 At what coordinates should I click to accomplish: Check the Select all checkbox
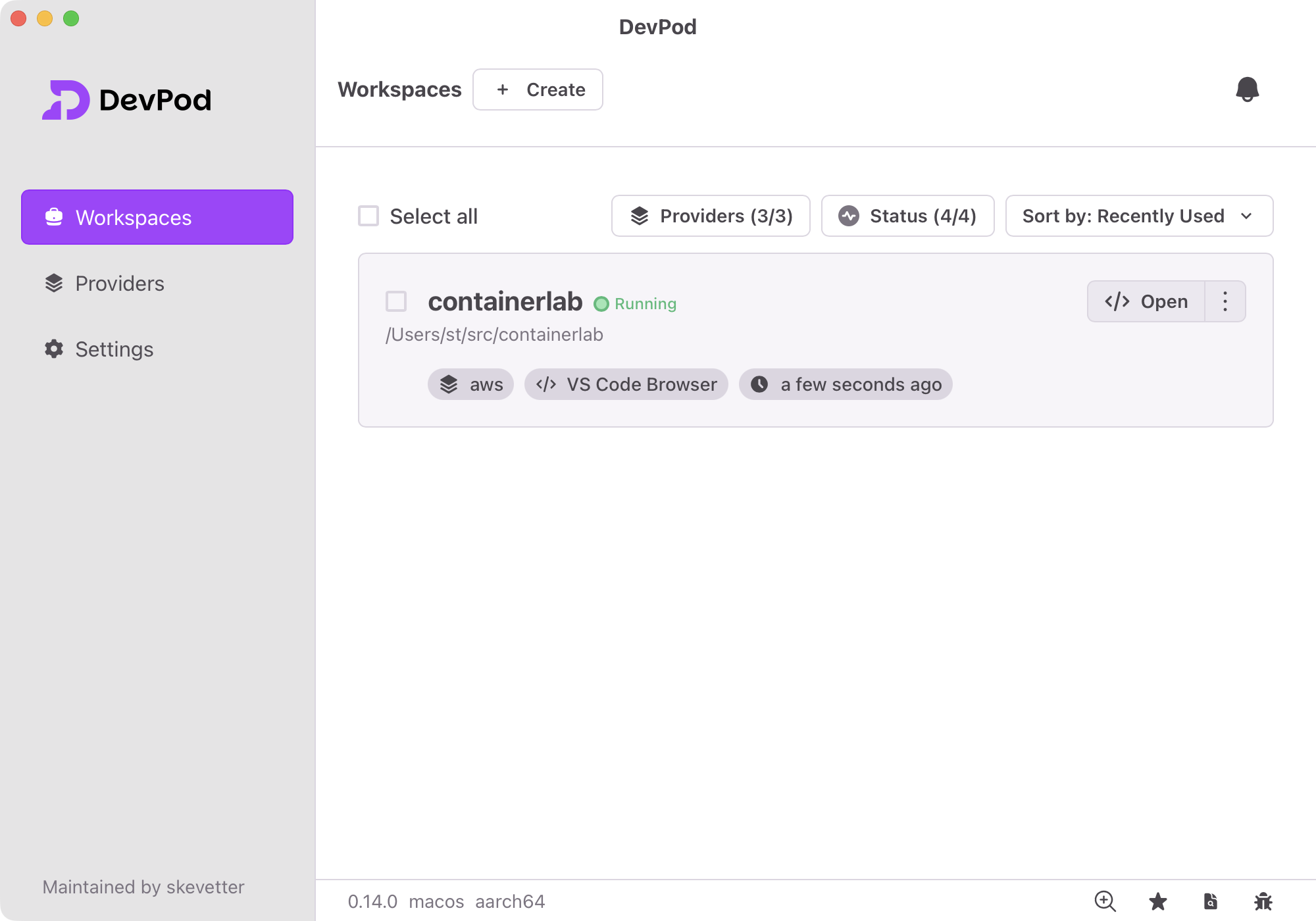pos(367,216)
